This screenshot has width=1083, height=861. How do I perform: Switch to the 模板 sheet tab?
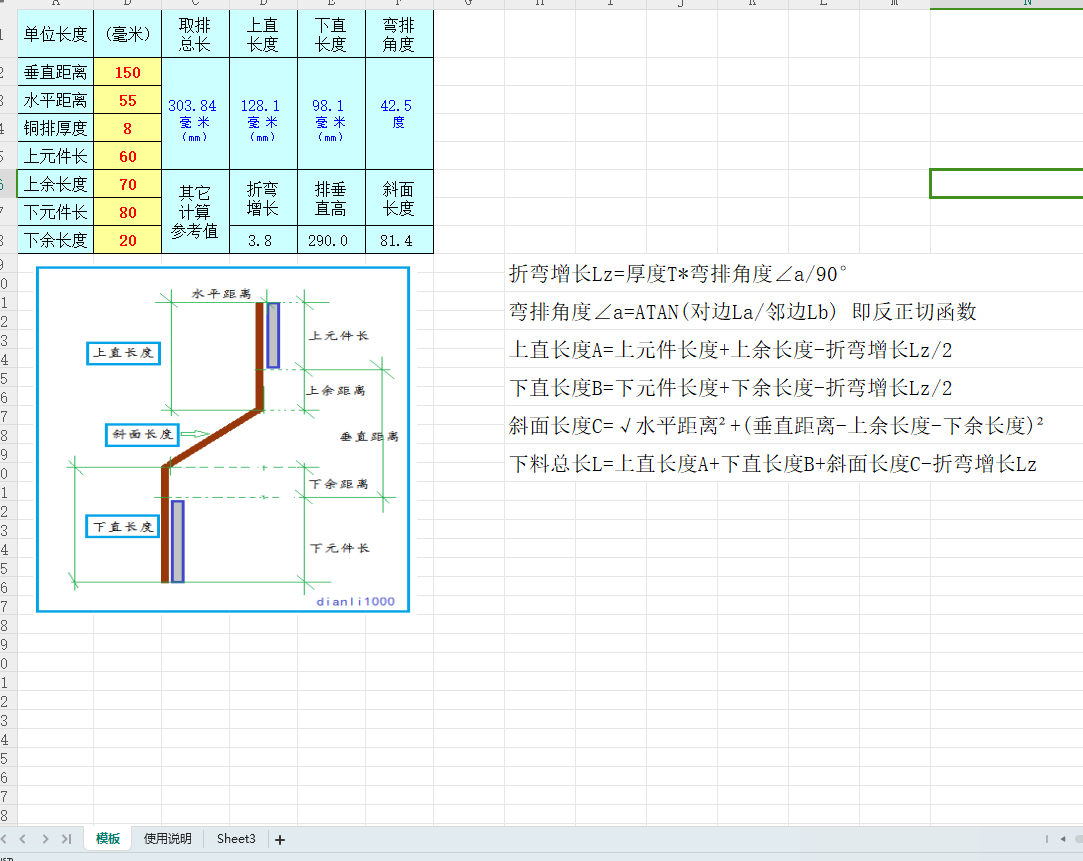click(108, 838)
